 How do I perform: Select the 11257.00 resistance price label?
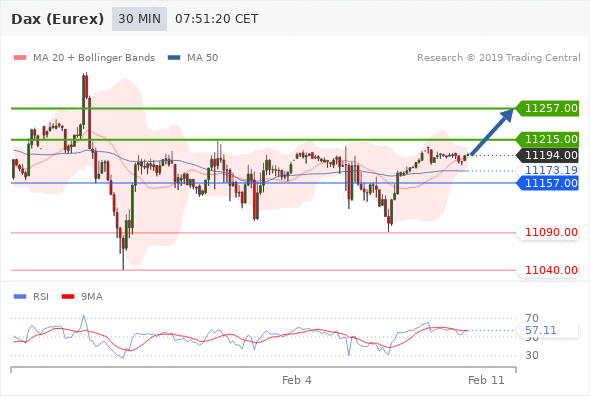[548, 108]
